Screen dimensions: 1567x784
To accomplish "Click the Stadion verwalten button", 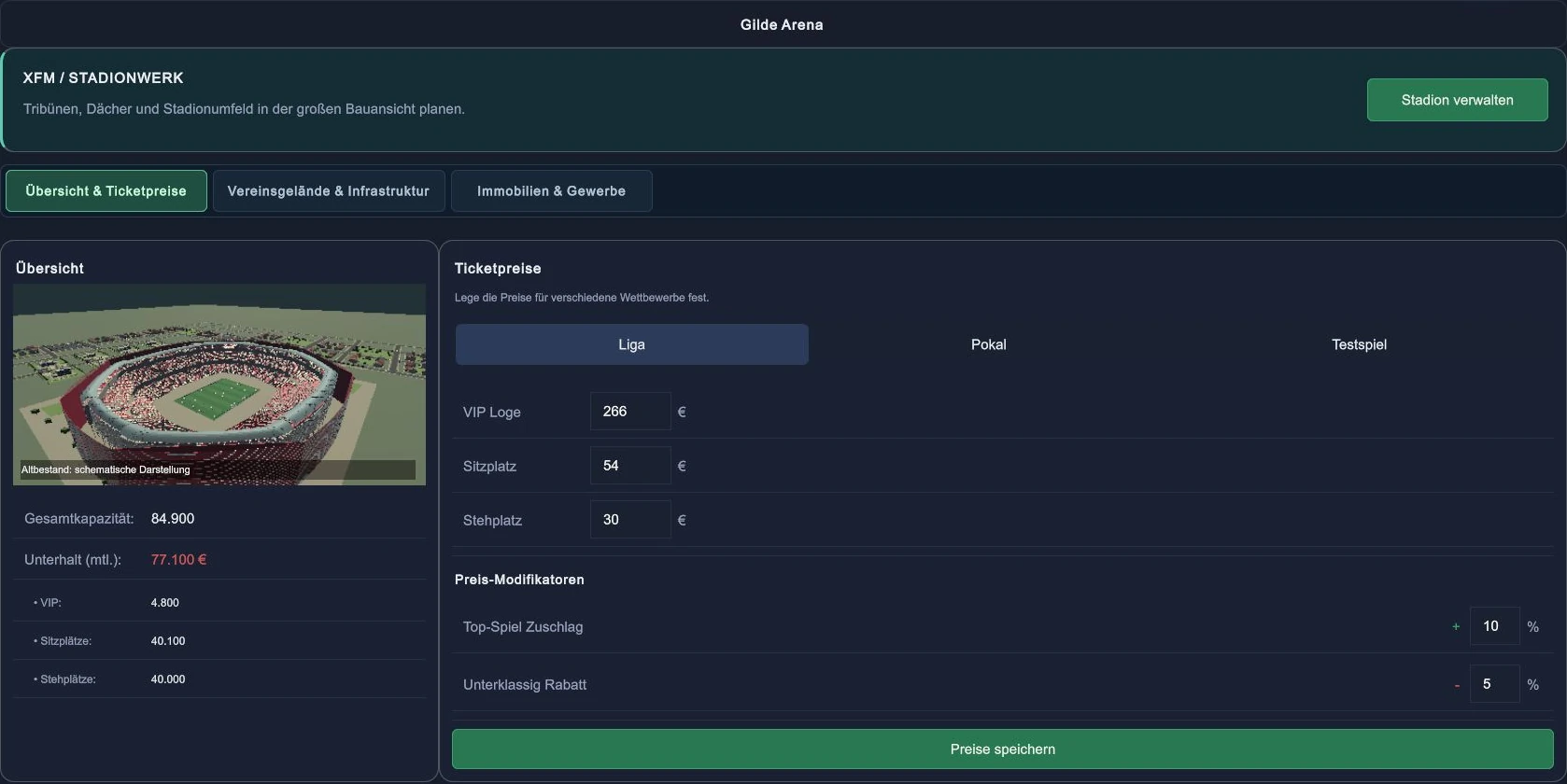I will pyautogui.click(x=1457, y=100).
